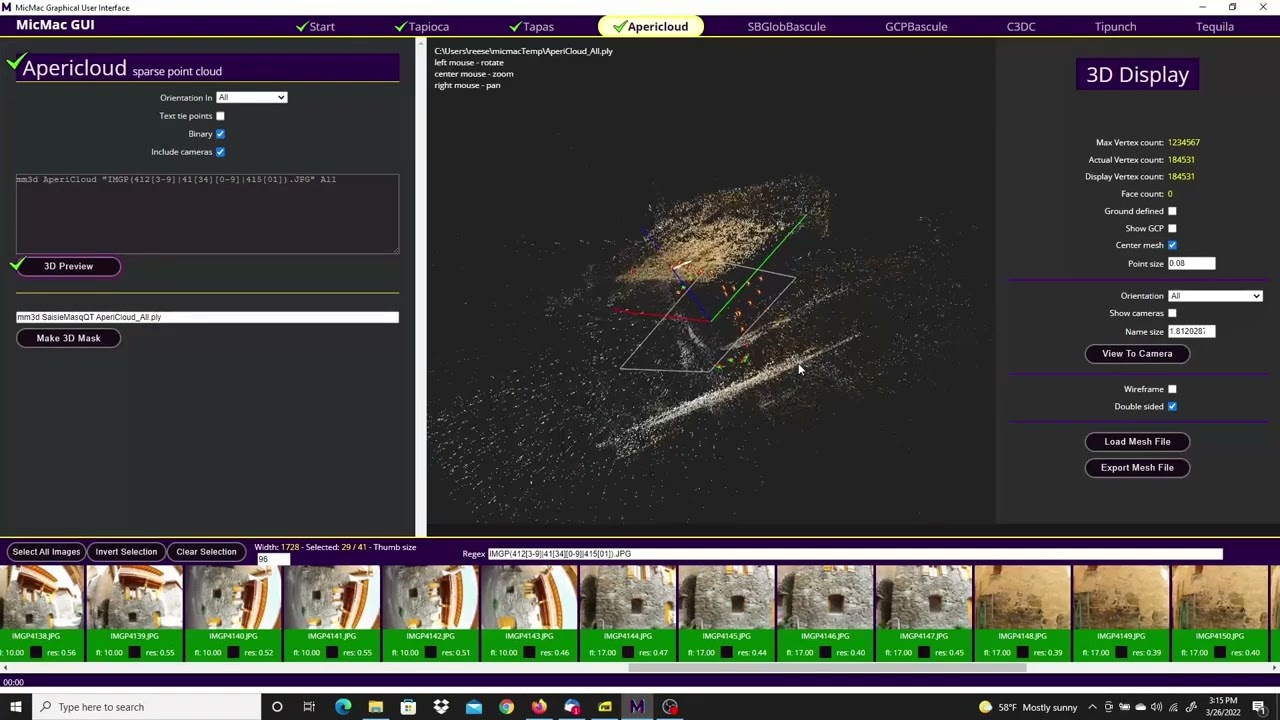Click the Make 3D Mask button
Screen dimensions: 1280x720
coord(68,338)
